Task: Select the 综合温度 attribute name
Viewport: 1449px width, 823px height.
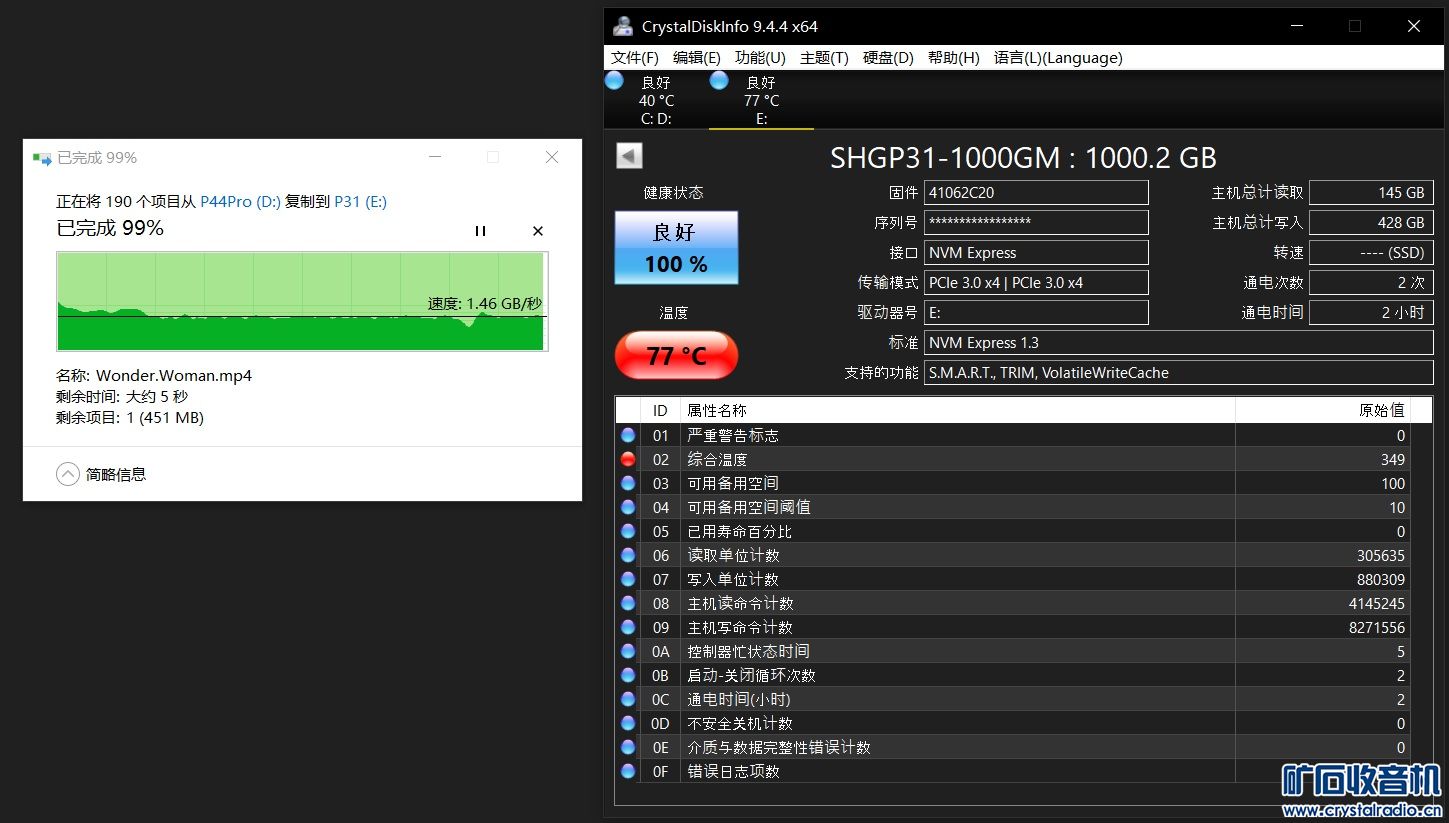Action: 717,459
